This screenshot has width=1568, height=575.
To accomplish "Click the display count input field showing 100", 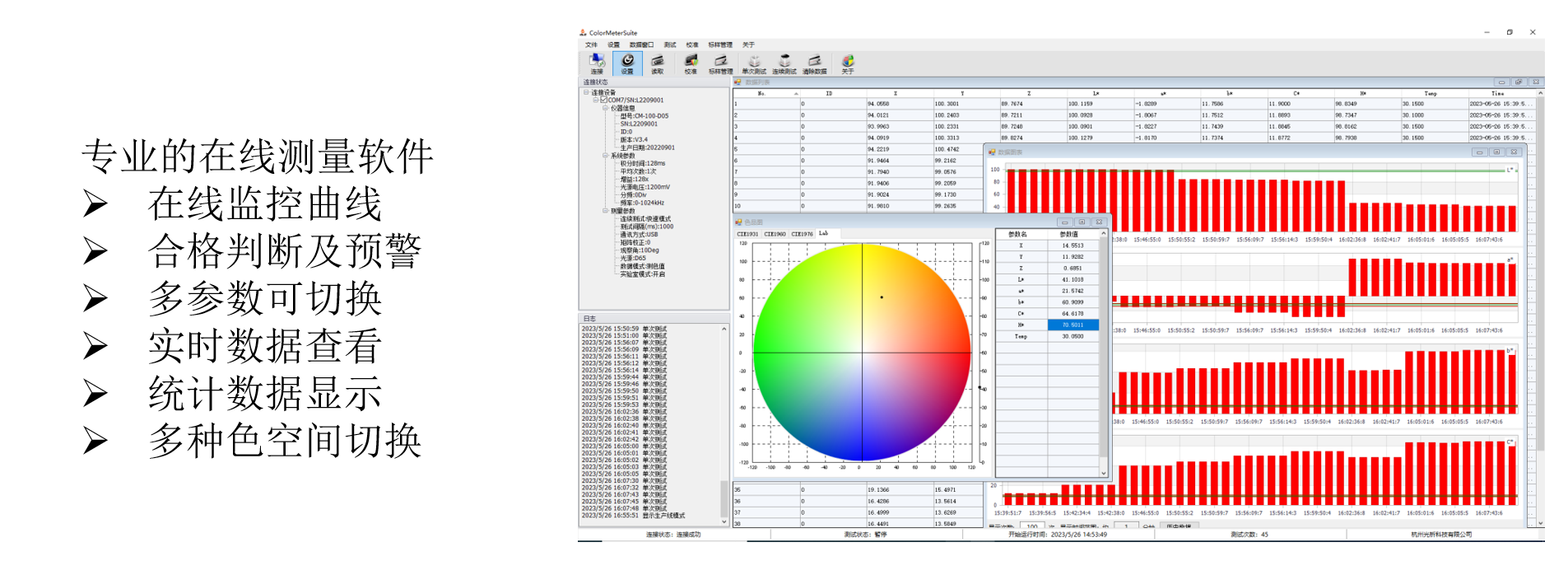I will pos(1031,526).
